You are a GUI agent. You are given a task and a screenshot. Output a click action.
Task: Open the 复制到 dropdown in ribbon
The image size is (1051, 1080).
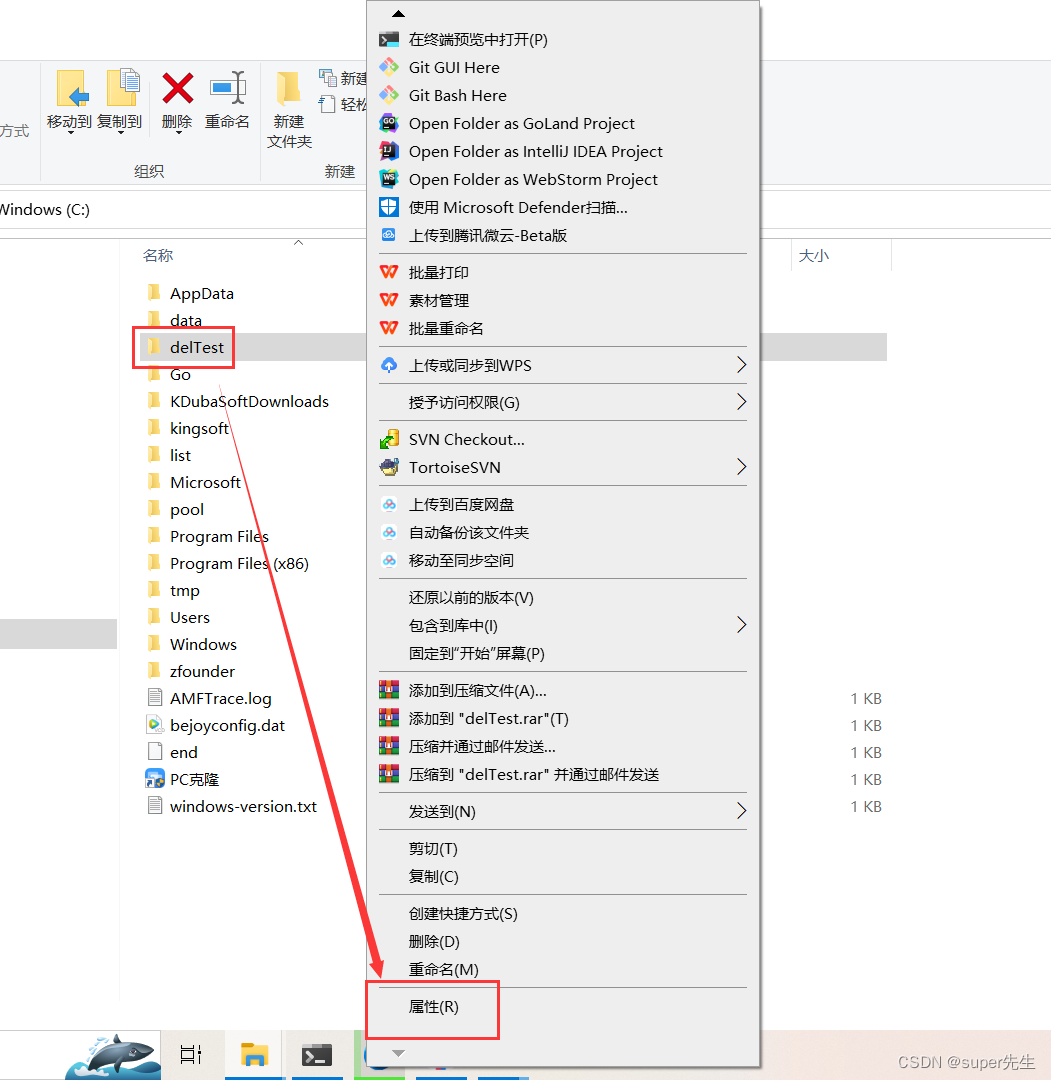(120, 132)
